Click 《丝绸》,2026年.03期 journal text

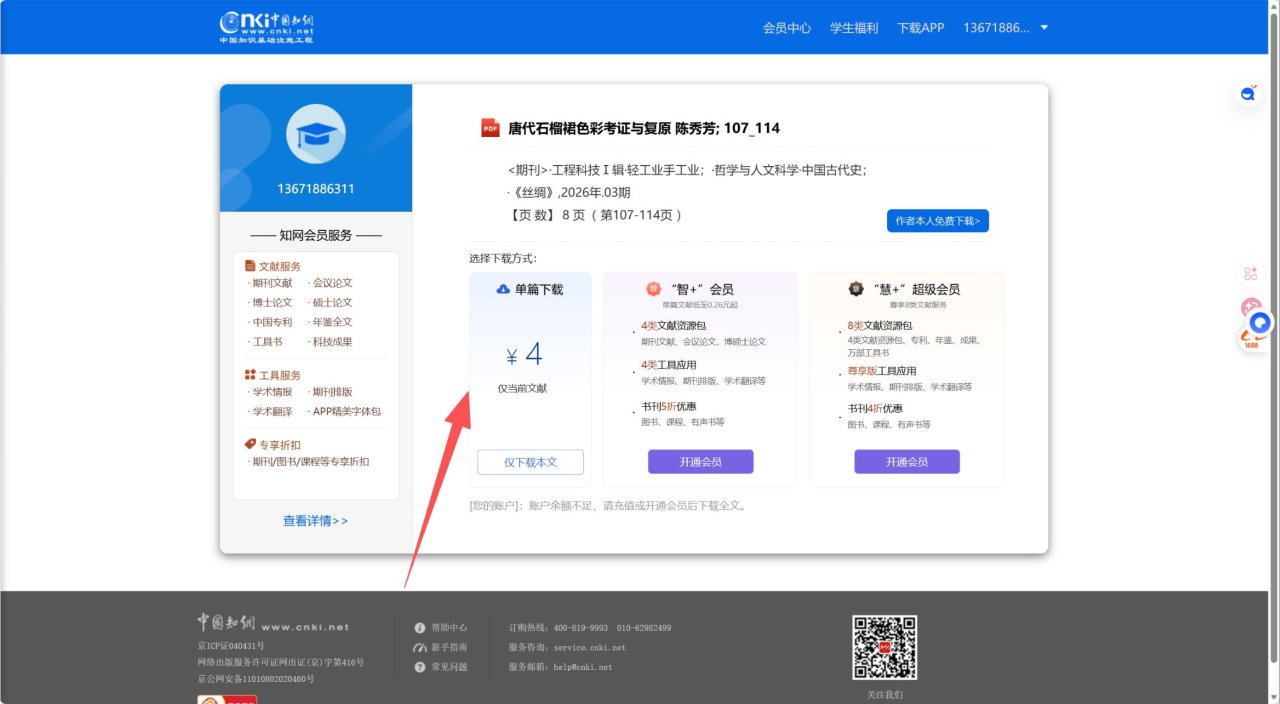[x=572, y=193]
